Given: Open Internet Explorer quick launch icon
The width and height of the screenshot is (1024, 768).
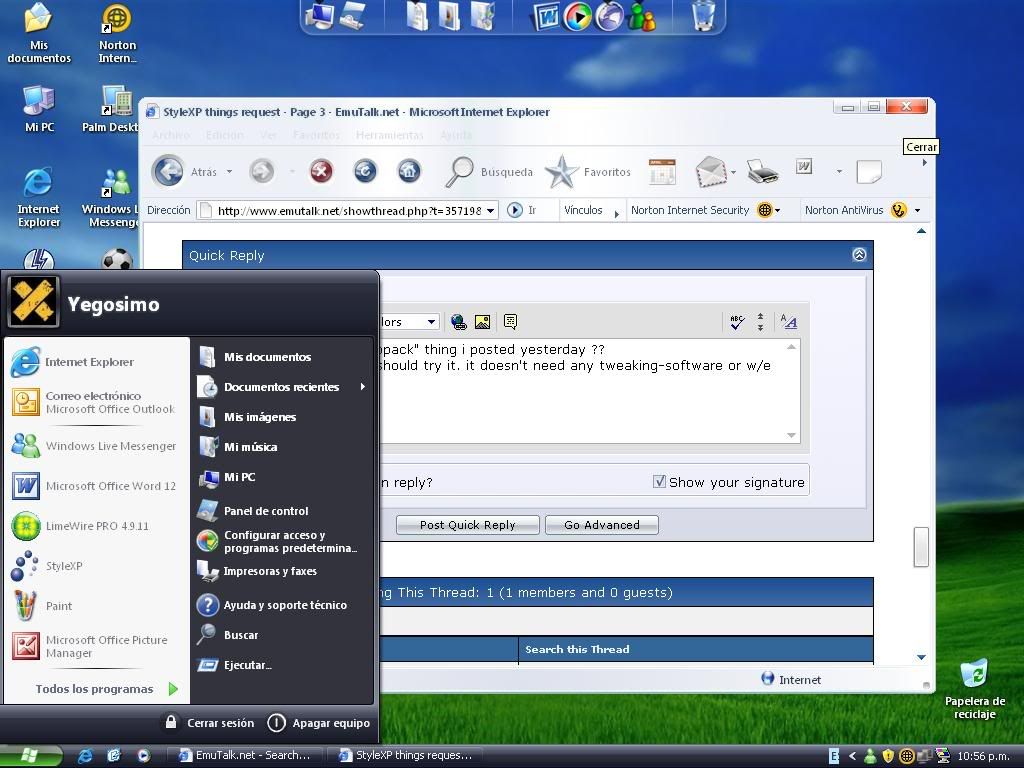Looking at the screenshot, I should [x=85, y=756].
